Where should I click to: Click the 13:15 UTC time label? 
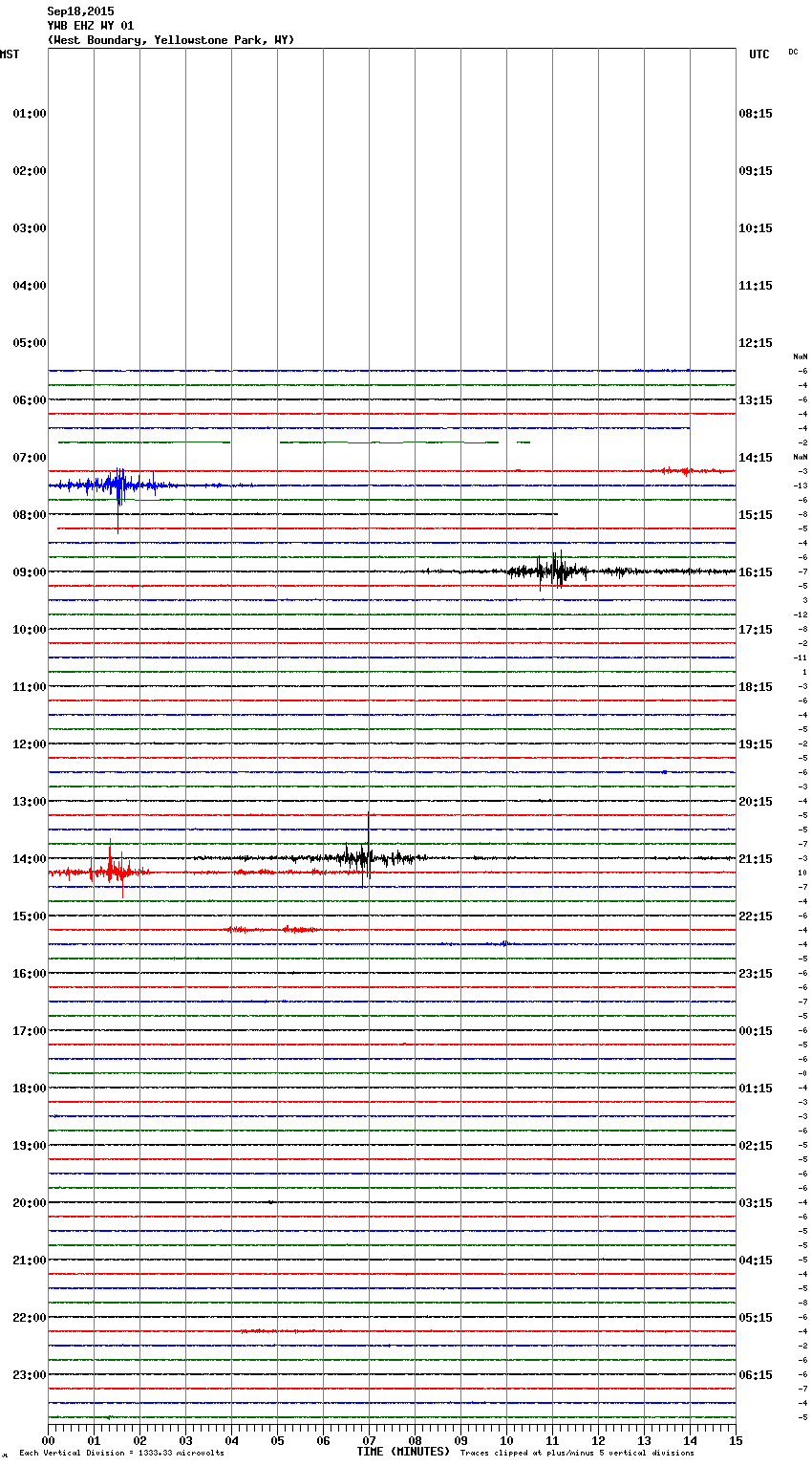pyautogui.click(x=756, y=400)
